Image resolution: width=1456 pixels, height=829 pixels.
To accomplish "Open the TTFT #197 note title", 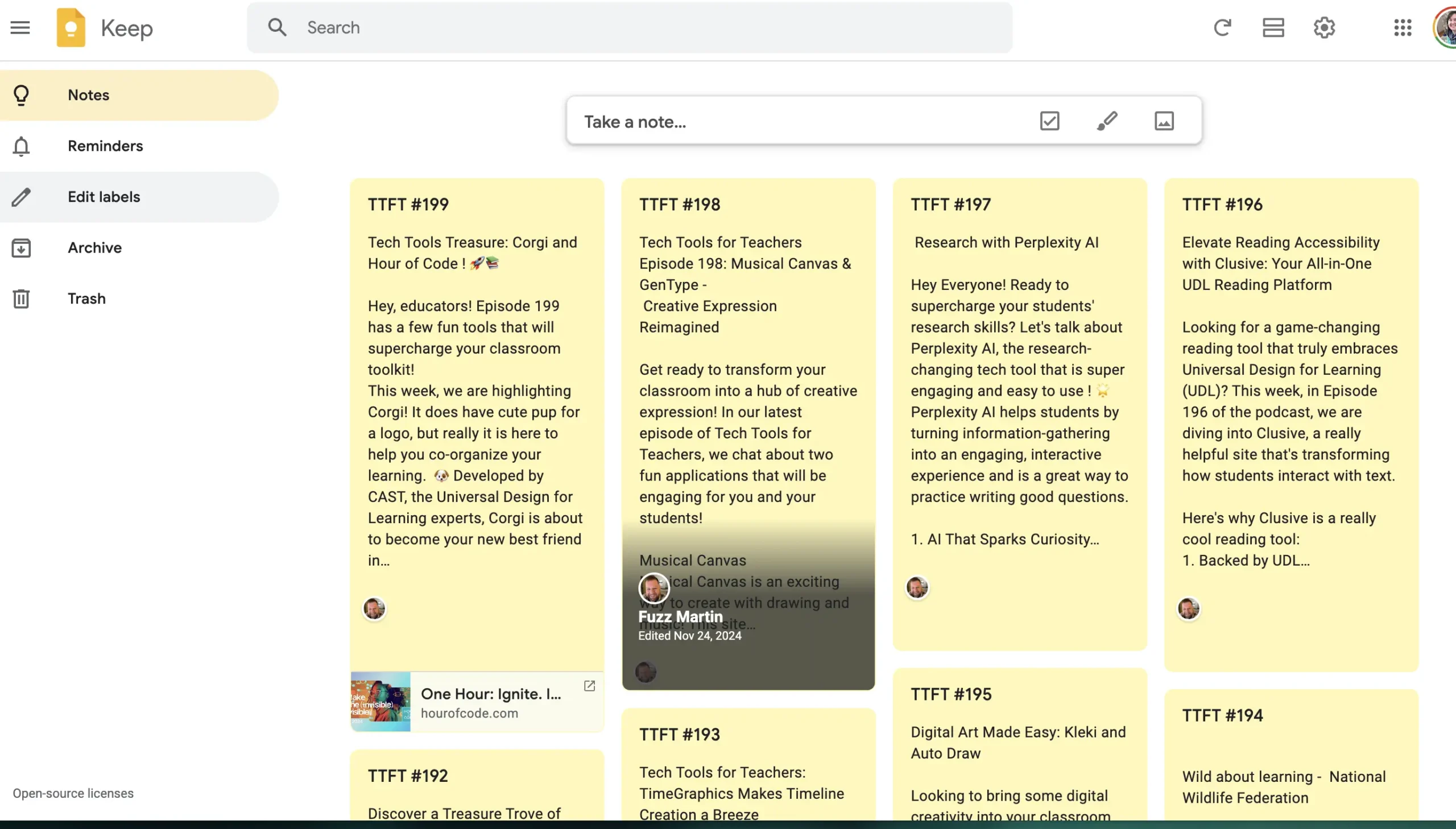I will coord(950,204).
